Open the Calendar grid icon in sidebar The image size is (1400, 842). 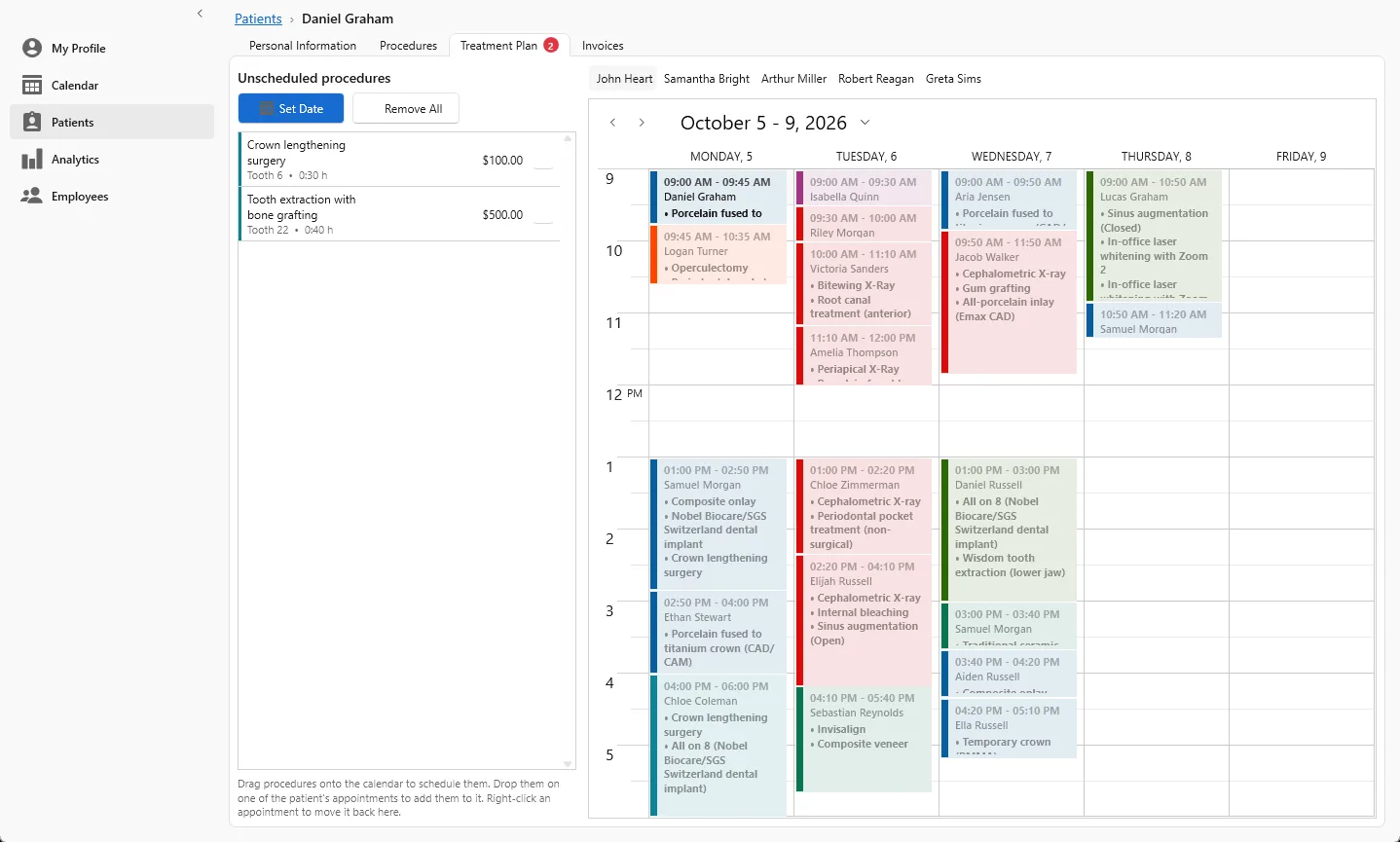32,85
